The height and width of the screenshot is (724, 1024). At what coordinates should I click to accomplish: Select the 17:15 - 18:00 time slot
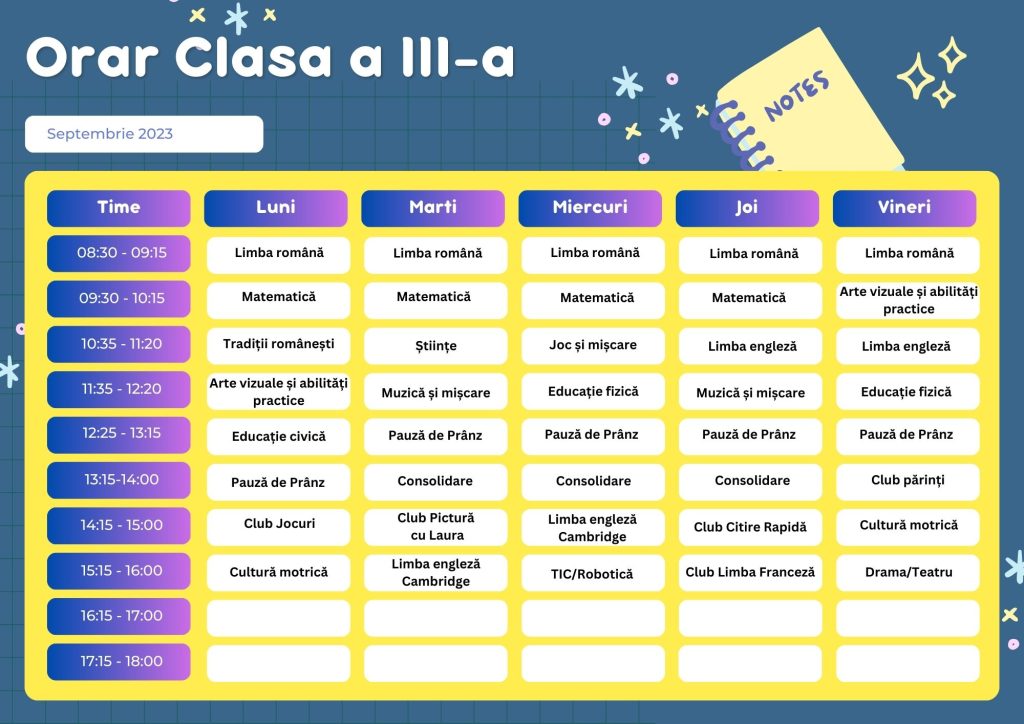coord(119,662)
